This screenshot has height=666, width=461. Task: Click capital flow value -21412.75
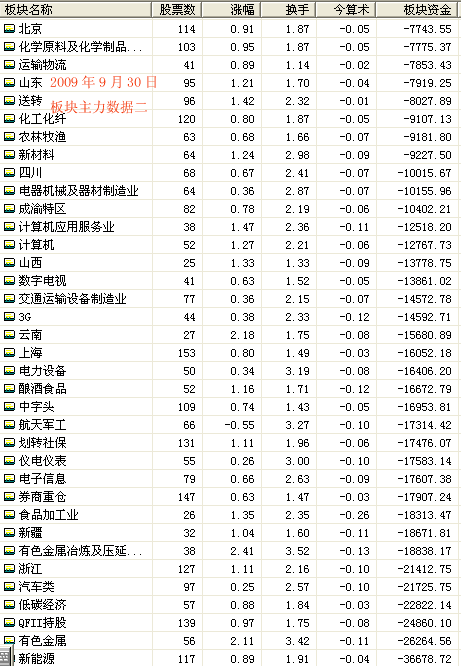coord(424,569)
